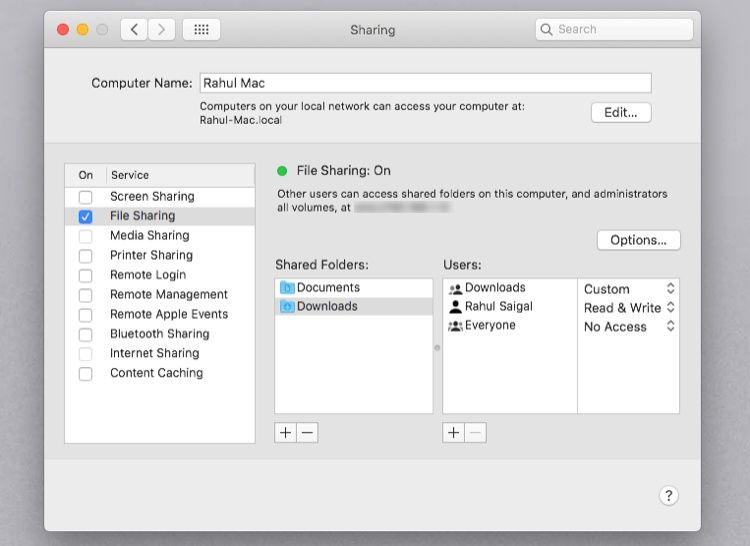This screenshot has width=750, height=546.
Task: Enable the Content Caching checkbox
Action: (x=86, y=373)
